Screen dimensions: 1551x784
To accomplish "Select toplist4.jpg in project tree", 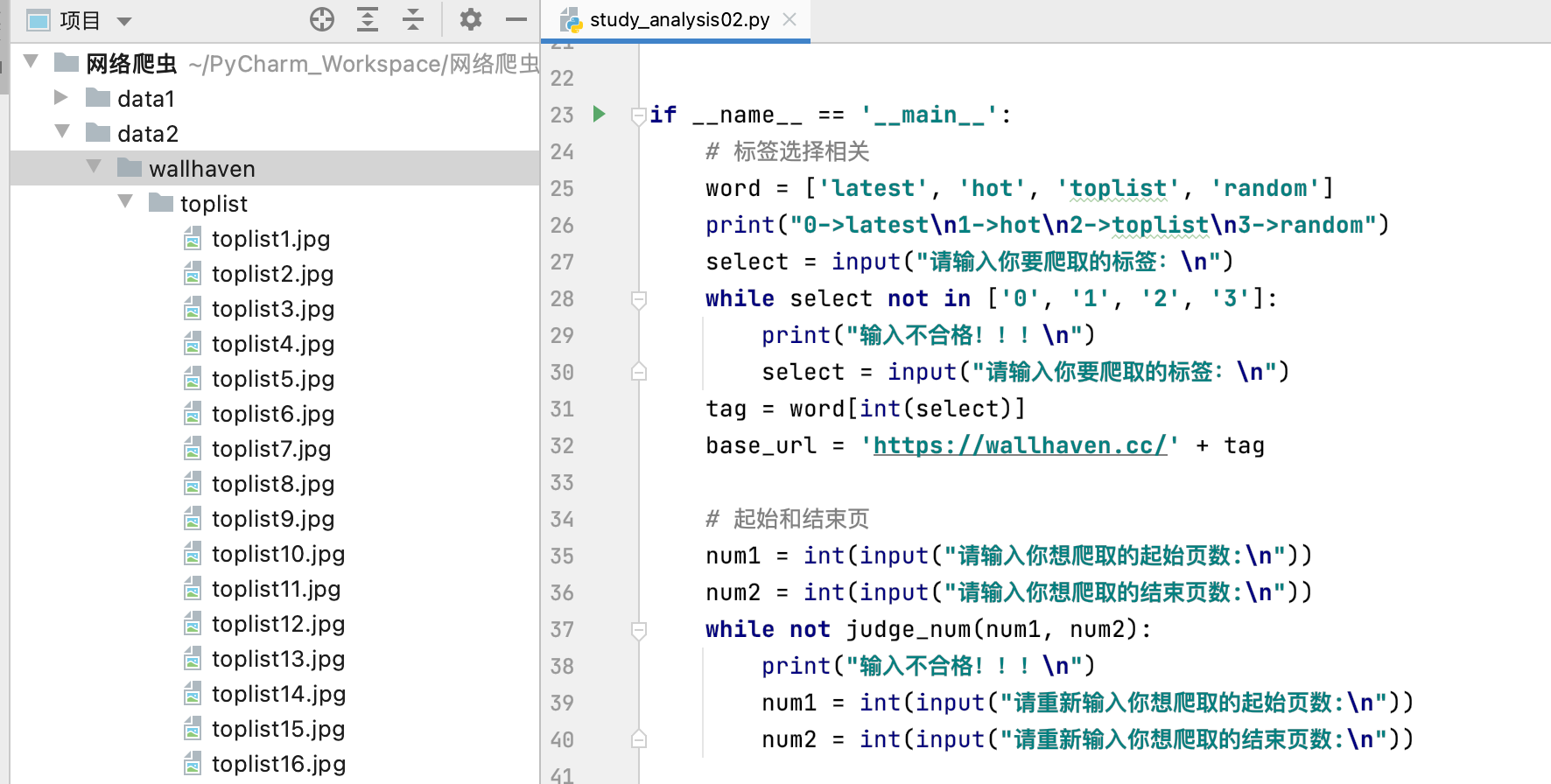I will (x=273, y=344).
